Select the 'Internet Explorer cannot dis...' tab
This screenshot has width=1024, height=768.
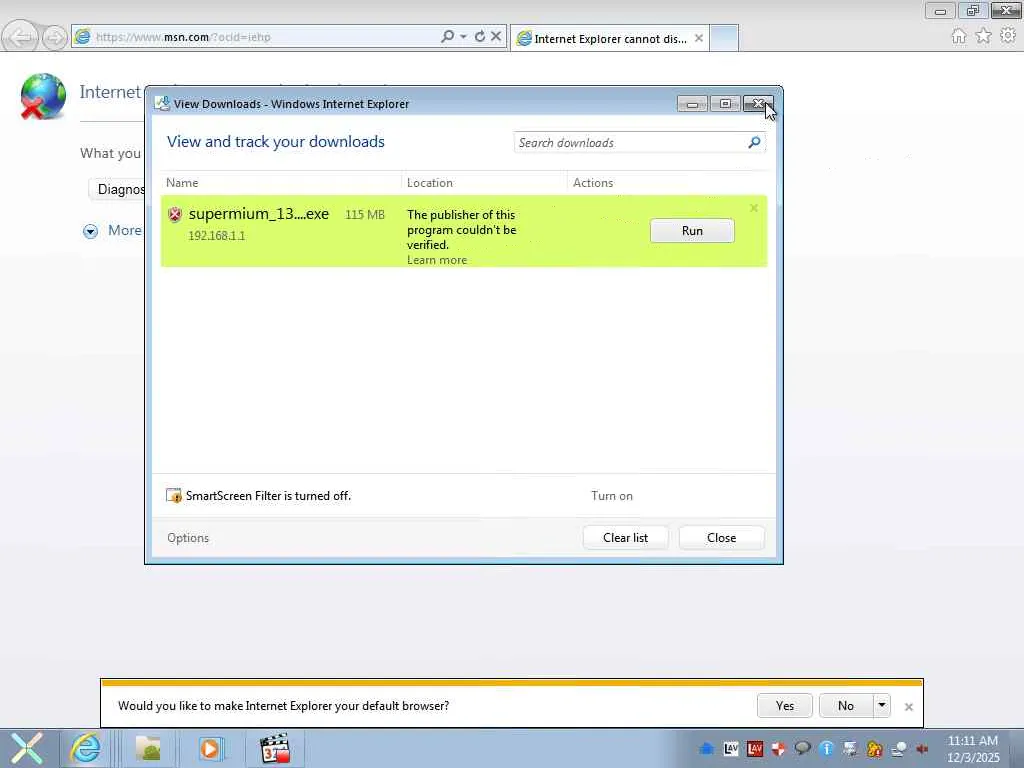pyautogui.click(x=610, y=39)
